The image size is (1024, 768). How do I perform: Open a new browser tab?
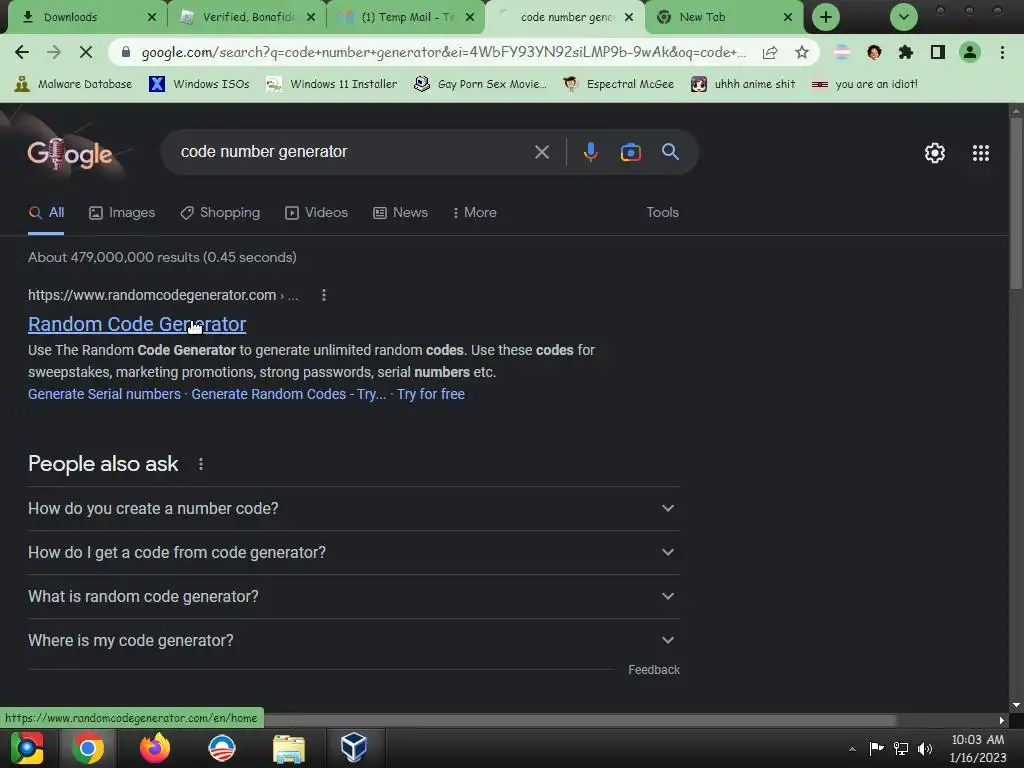(x=825, y=17)
